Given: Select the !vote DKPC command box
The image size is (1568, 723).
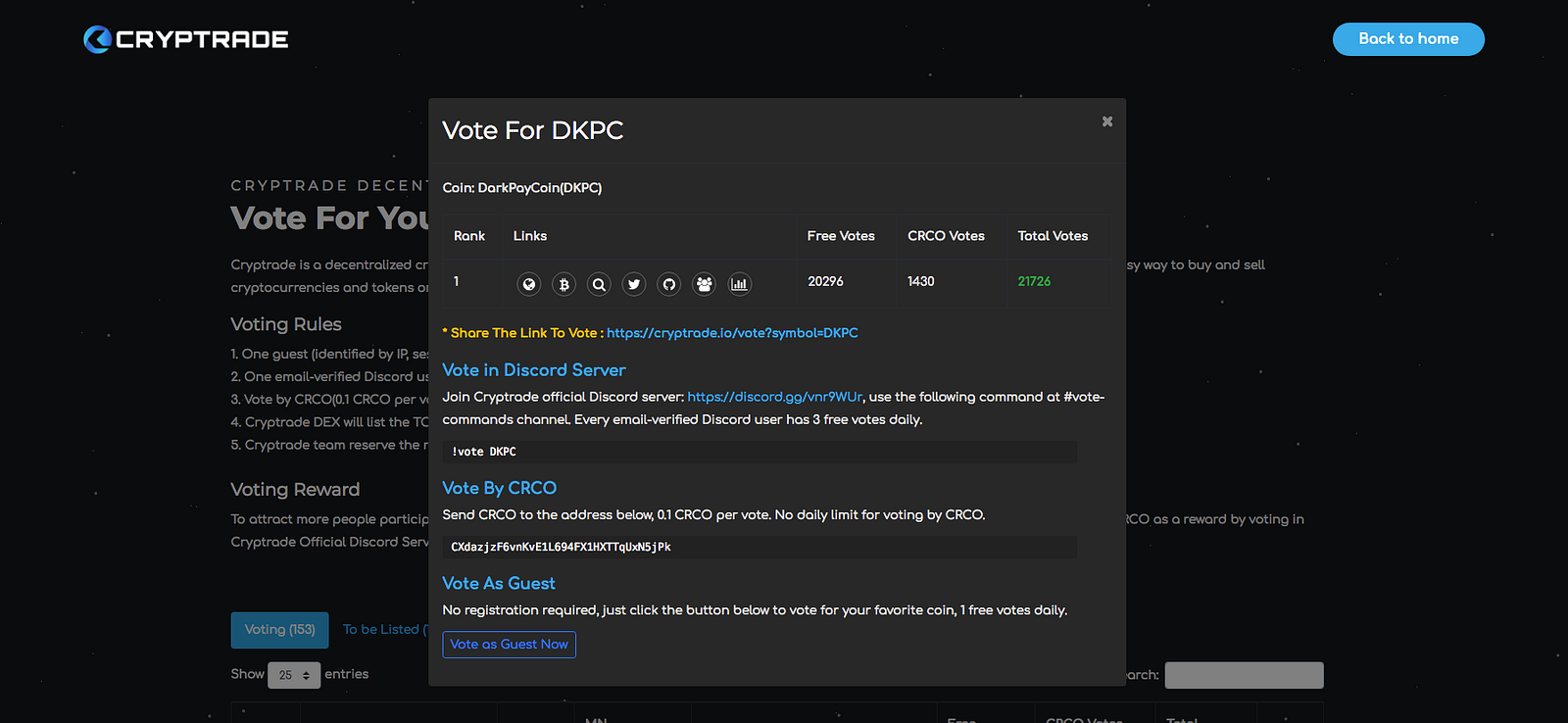Looking at the screenshot, I should [759, 452].
